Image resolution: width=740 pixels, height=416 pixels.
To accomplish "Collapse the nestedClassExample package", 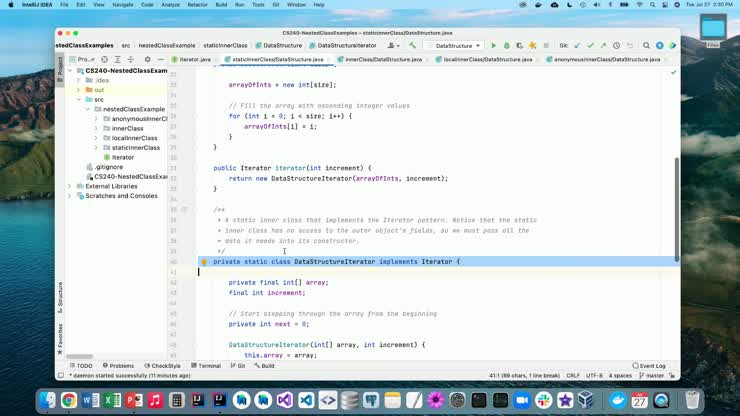I will (x=87, y=109).
